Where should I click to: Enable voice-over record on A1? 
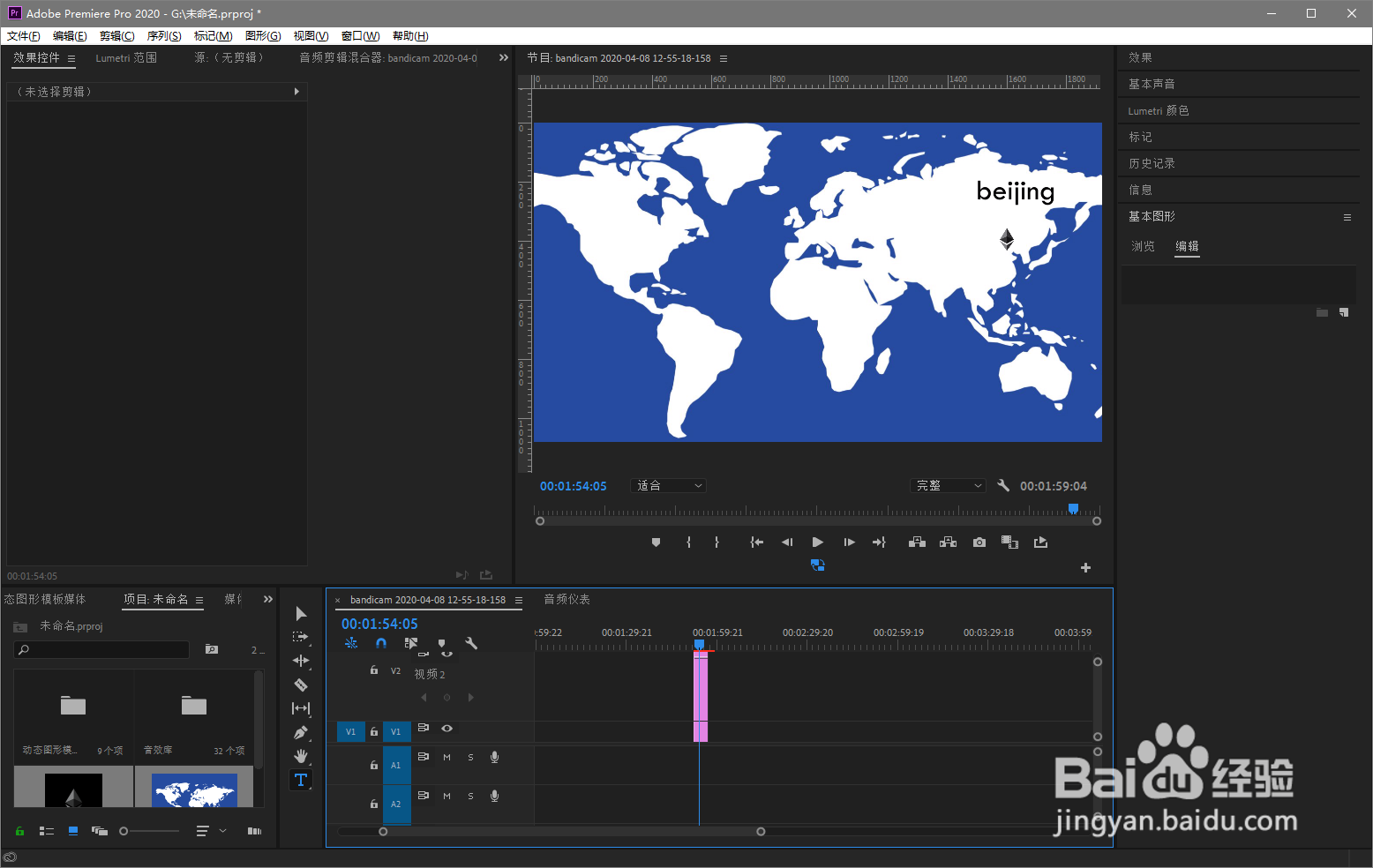click(x=495, y=757)
